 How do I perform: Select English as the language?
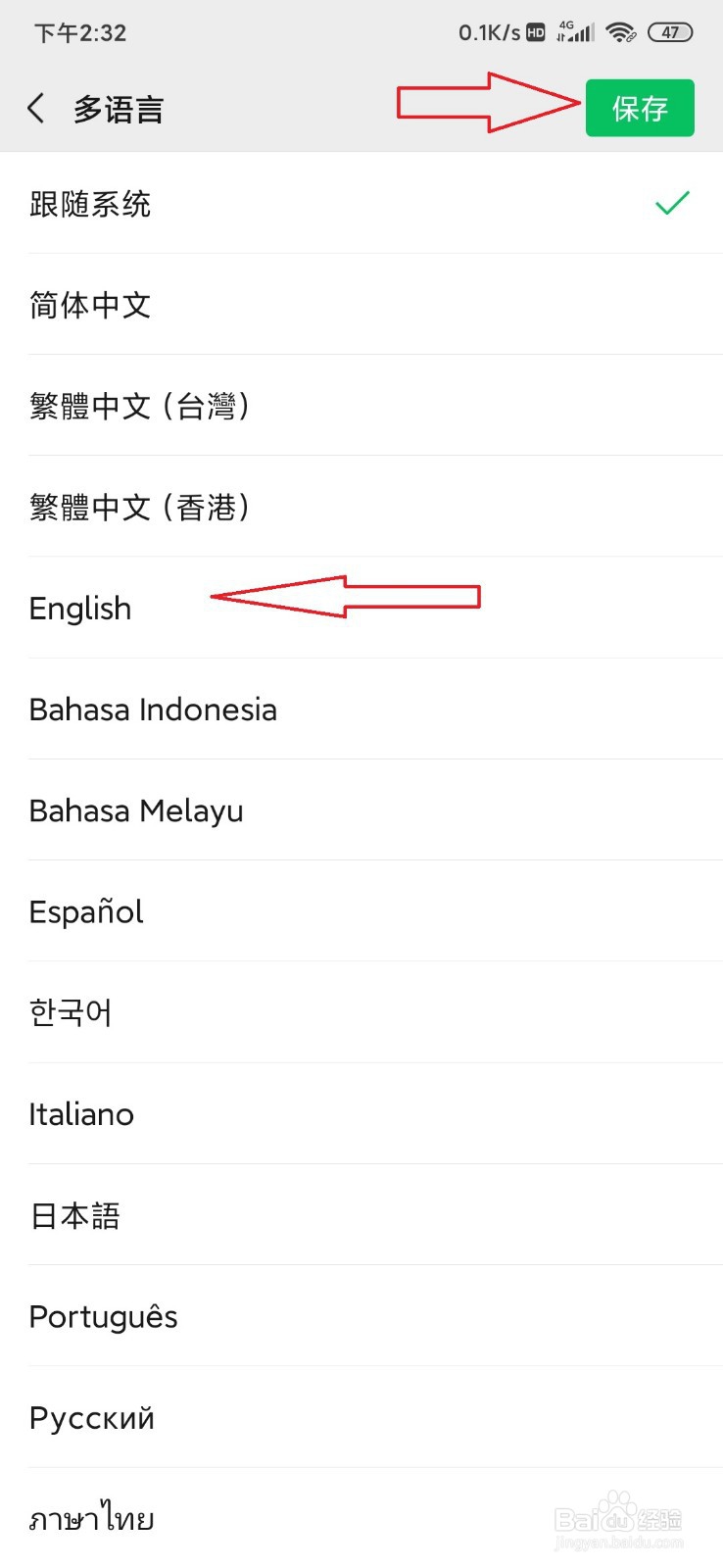(x=80, y=609)
